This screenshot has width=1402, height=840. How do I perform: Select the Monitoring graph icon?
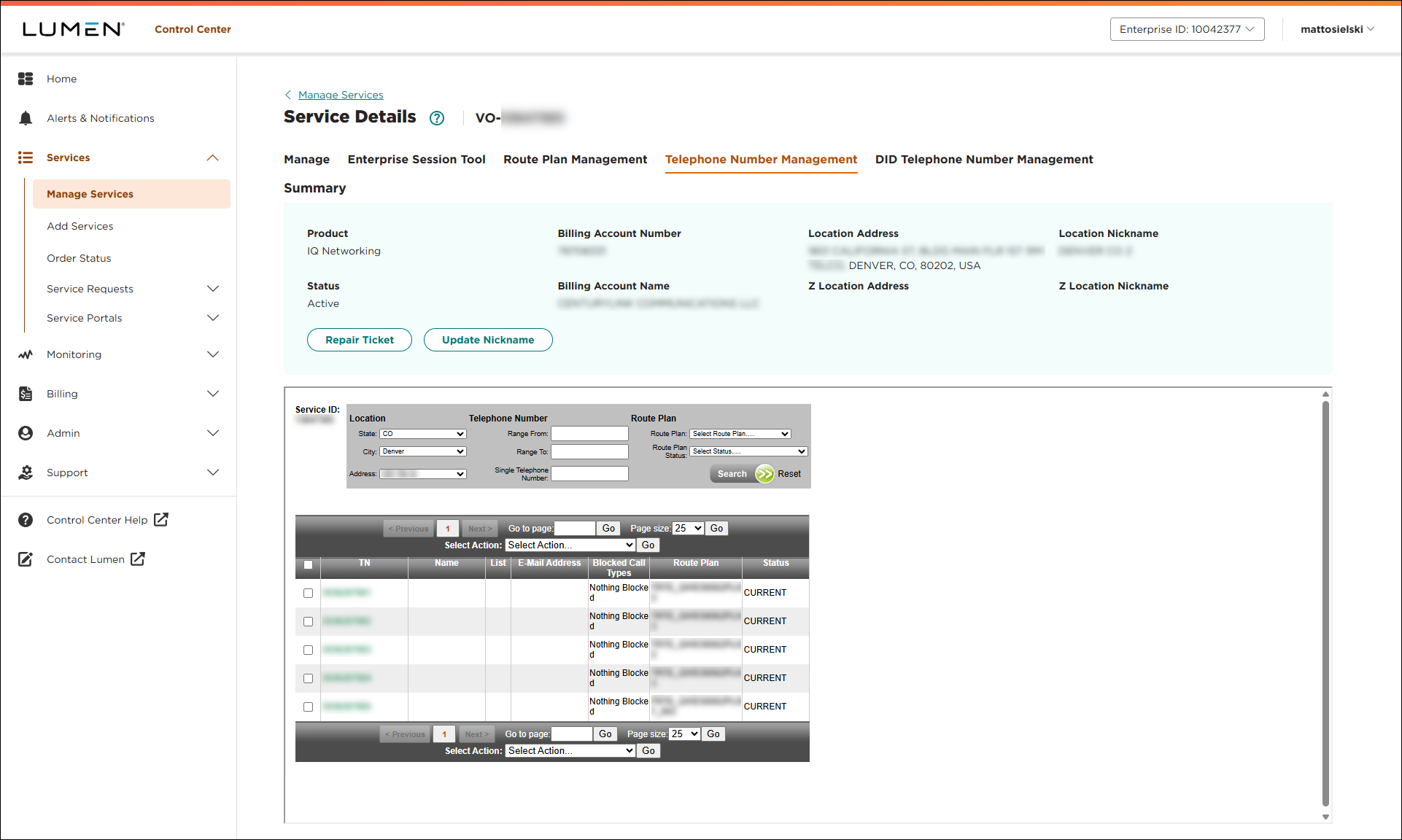pyautogui.click(x=26, y=354)
